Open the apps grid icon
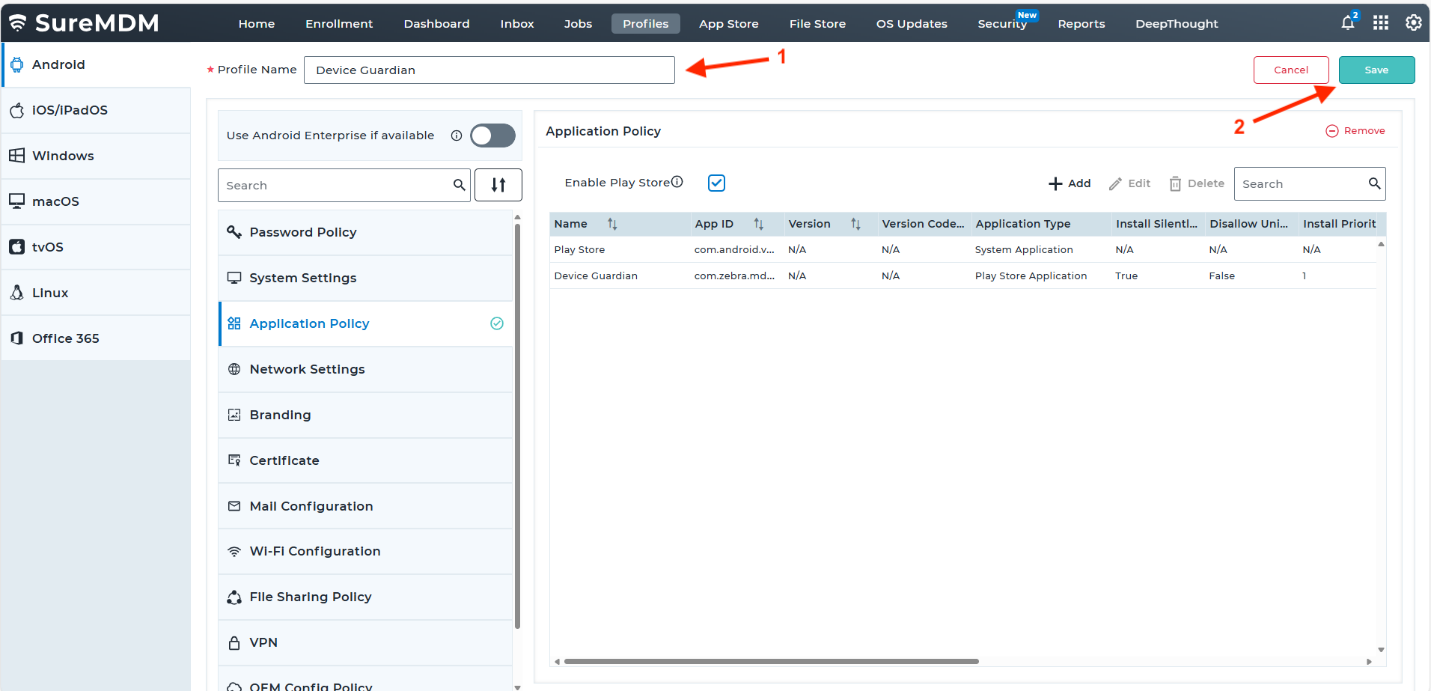 [x=1381, y=23]
